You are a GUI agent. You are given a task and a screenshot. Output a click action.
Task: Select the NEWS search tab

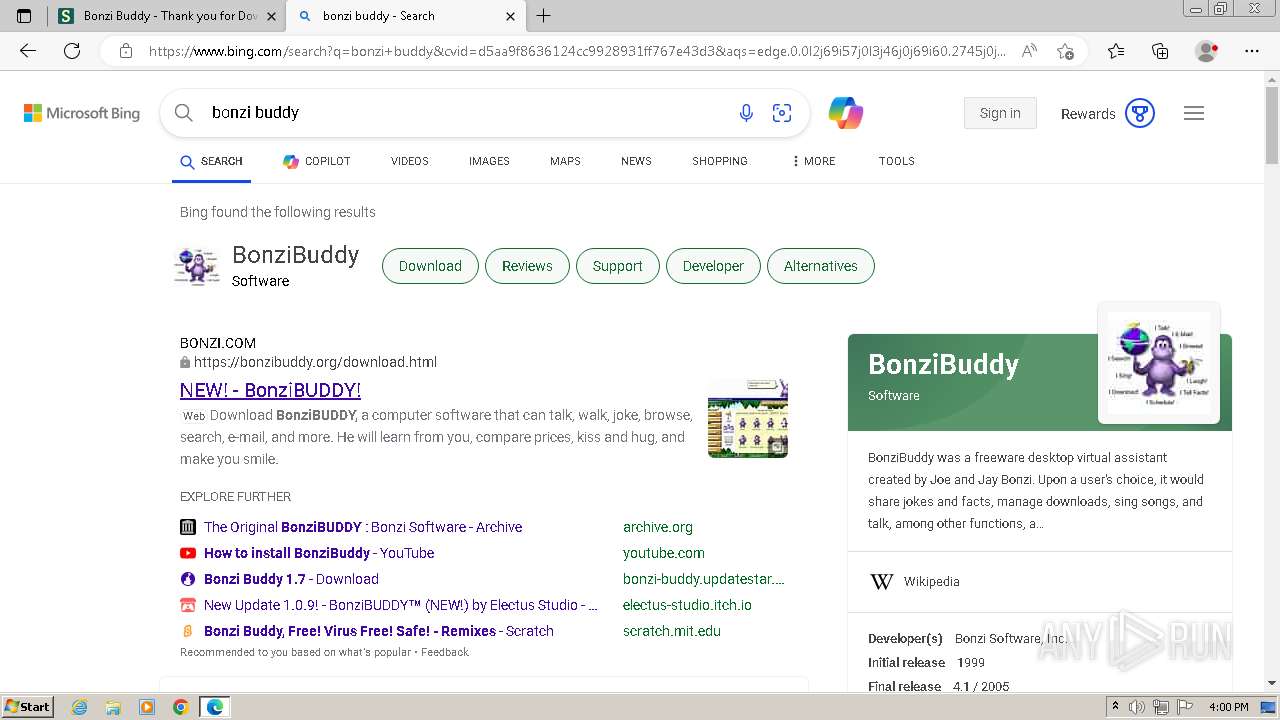(x=636, y=161)
